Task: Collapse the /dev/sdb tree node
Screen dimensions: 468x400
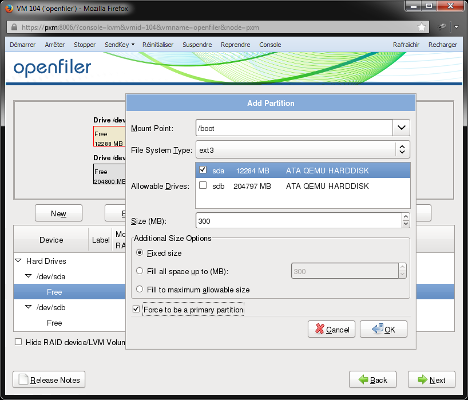Action: 28,307
